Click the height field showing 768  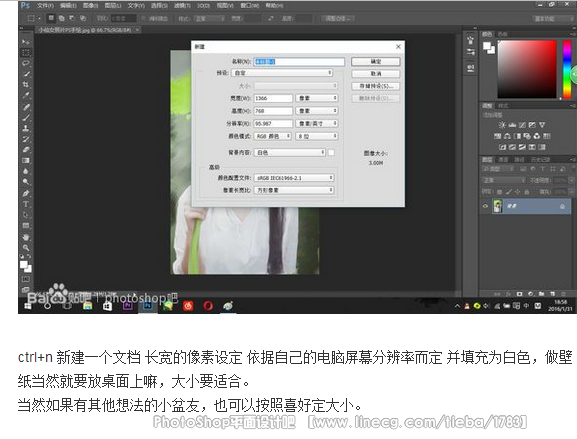(273, 111)
